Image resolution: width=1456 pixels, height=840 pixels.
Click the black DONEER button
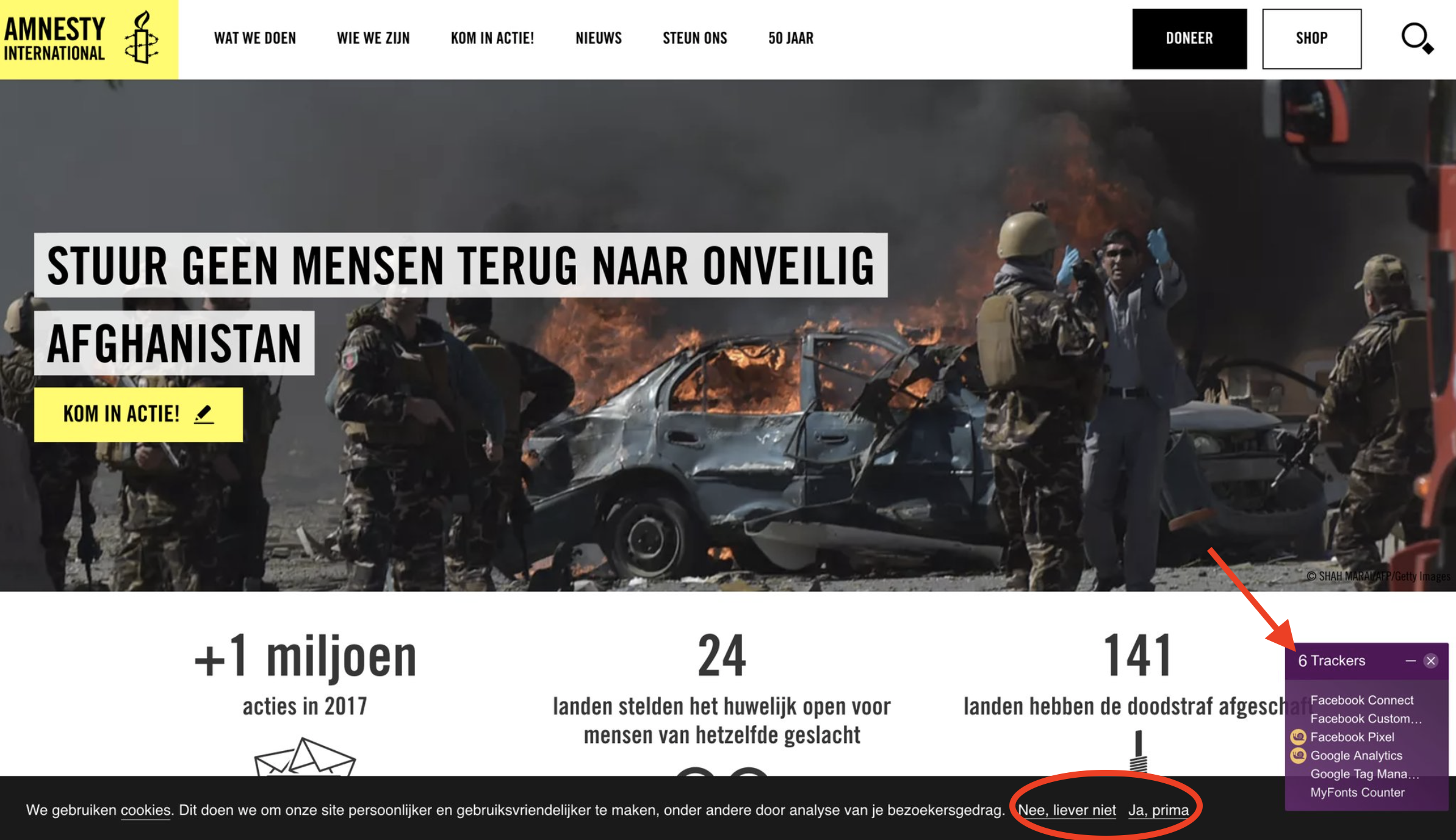pos(1189,38)
